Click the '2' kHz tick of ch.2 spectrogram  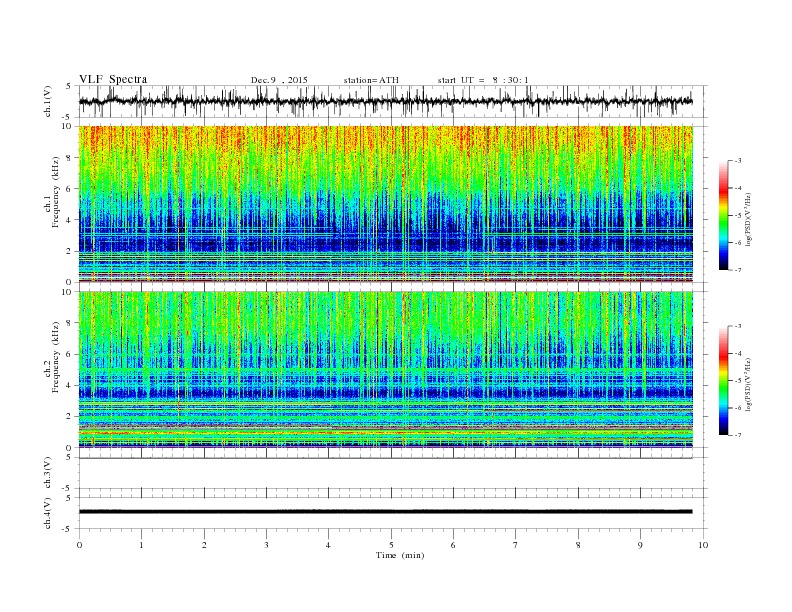coord(70,417)
